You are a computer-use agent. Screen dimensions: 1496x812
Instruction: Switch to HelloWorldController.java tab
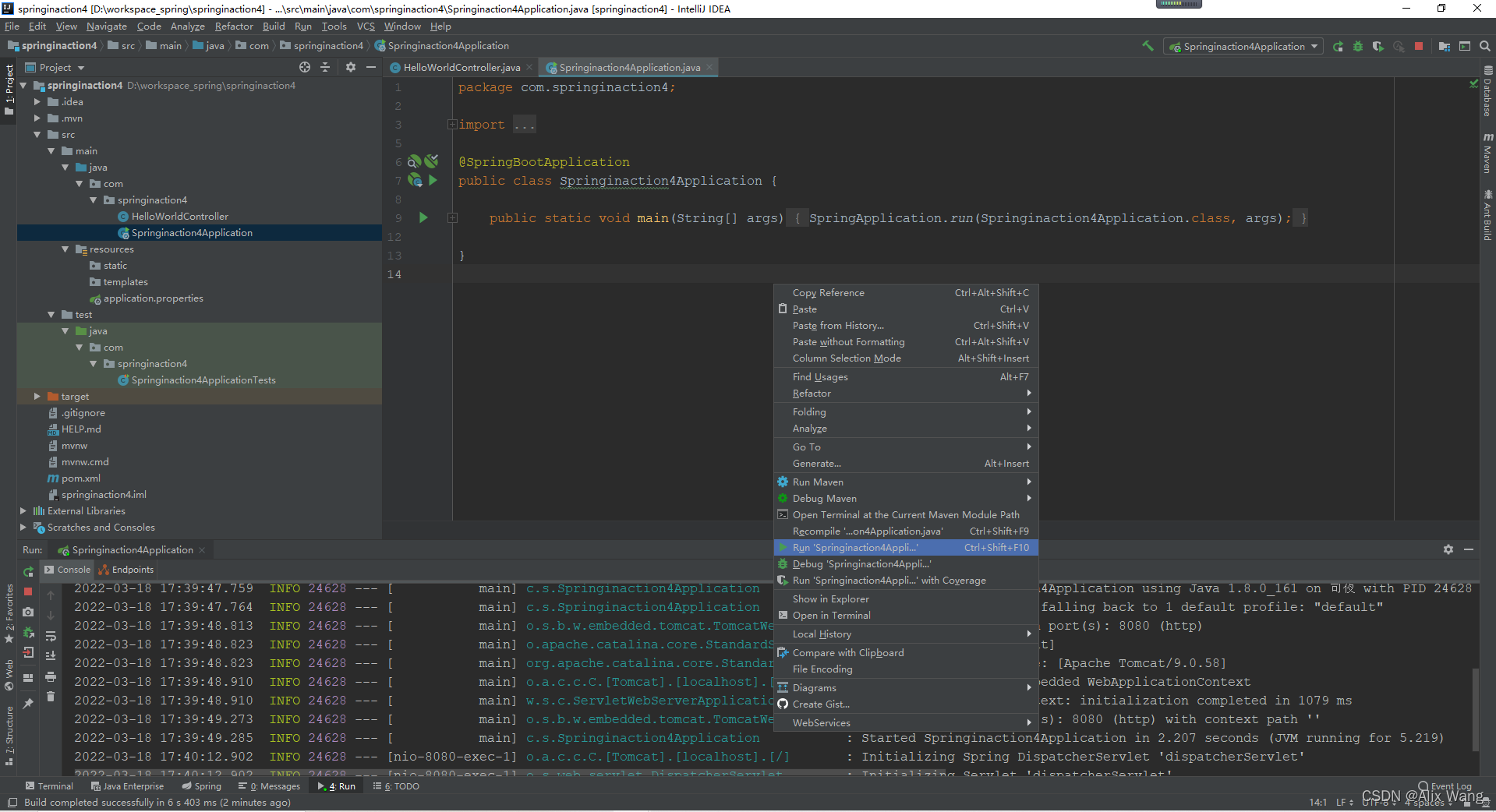click(462, 67)
